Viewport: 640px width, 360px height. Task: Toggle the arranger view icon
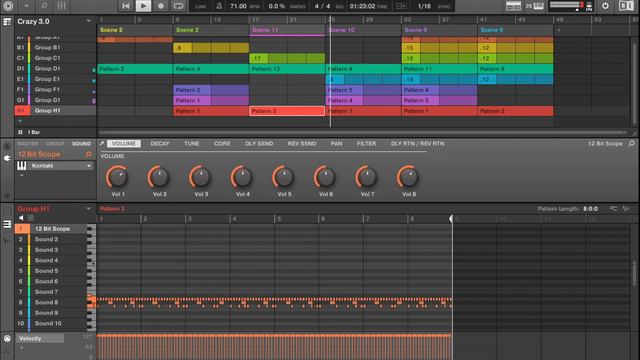click(7, 22)
